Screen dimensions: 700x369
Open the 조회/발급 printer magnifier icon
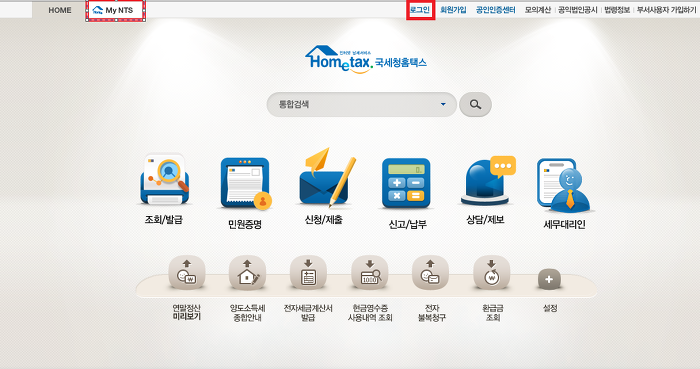click(x=164, y=178)
